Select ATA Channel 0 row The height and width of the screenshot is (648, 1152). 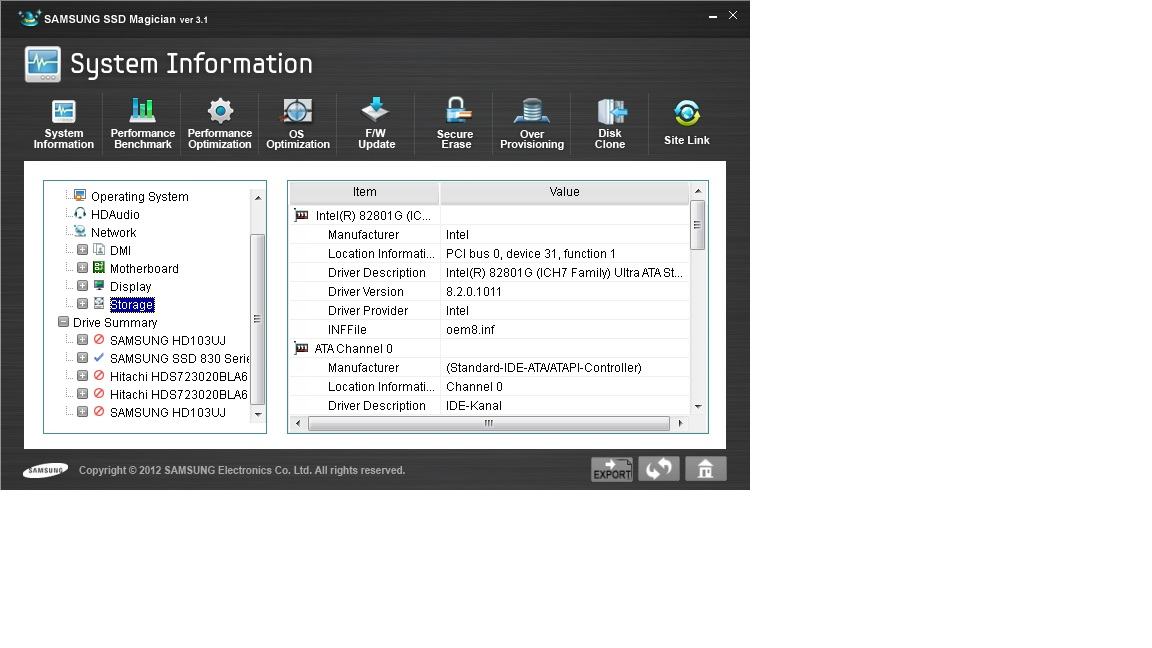pos(489,348)
